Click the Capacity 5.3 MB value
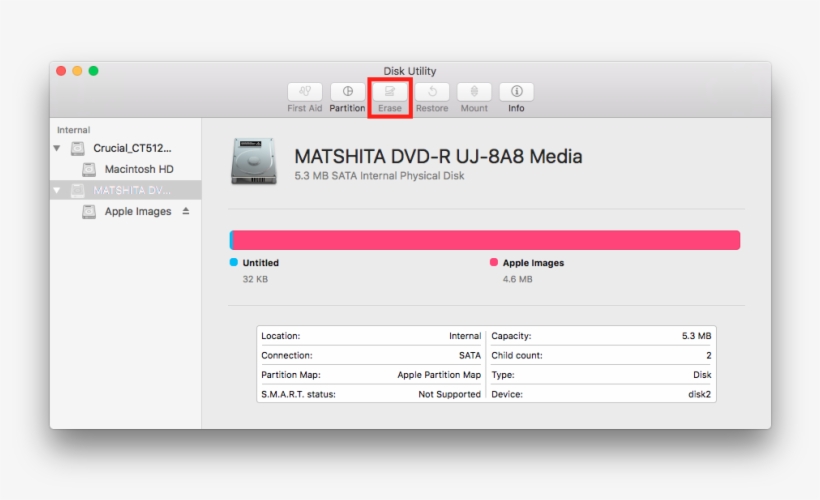 pos(697,336)
